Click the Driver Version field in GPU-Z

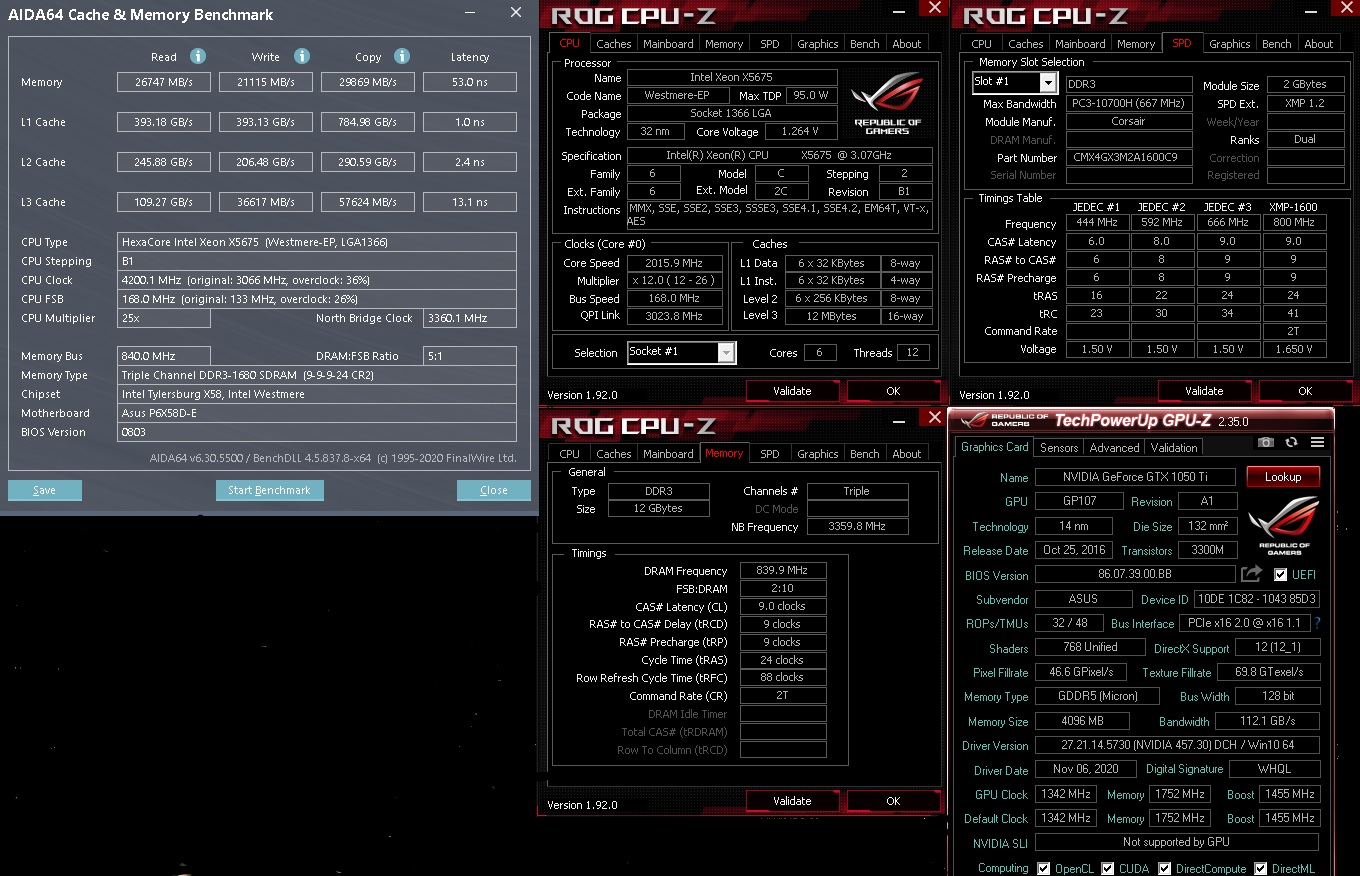(1177, 745)
